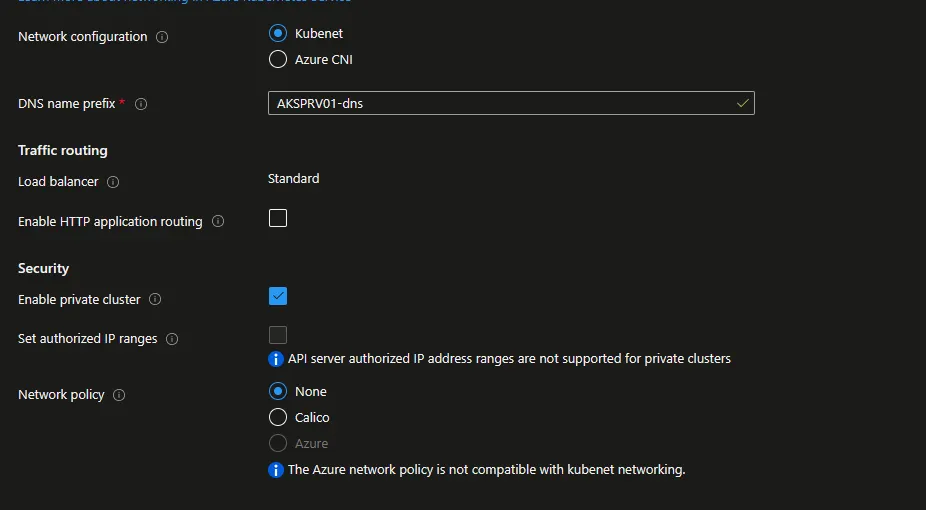Click the Standard load balancer value

click(293, 179)
